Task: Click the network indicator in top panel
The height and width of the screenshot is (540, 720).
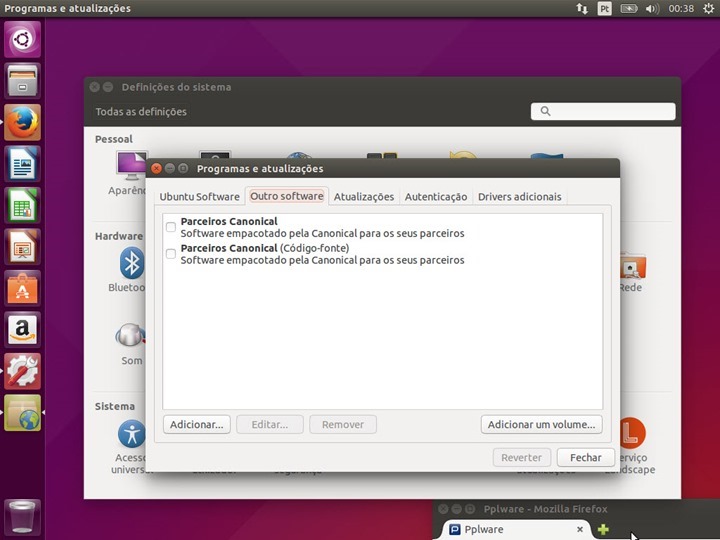Action: point(582,8)
